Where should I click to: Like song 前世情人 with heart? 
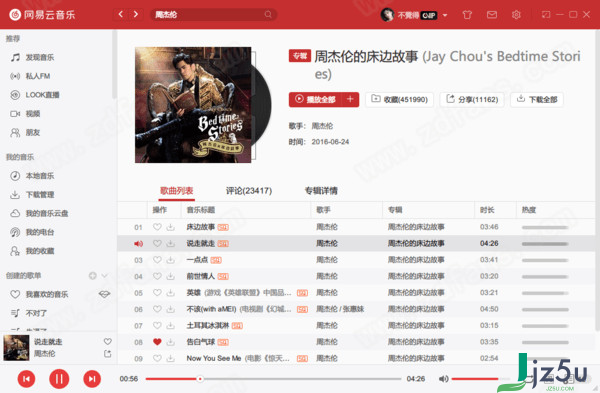point(157,276)
